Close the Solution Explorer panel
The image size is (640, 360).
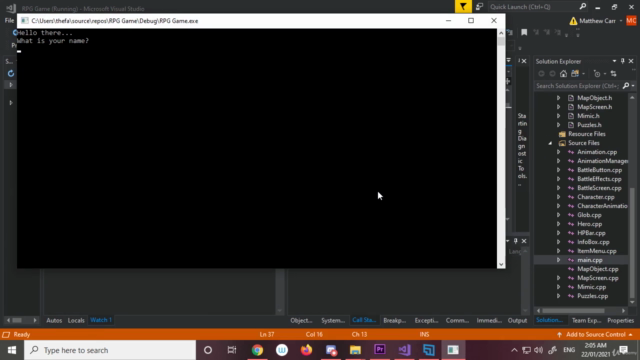point(631,61)
